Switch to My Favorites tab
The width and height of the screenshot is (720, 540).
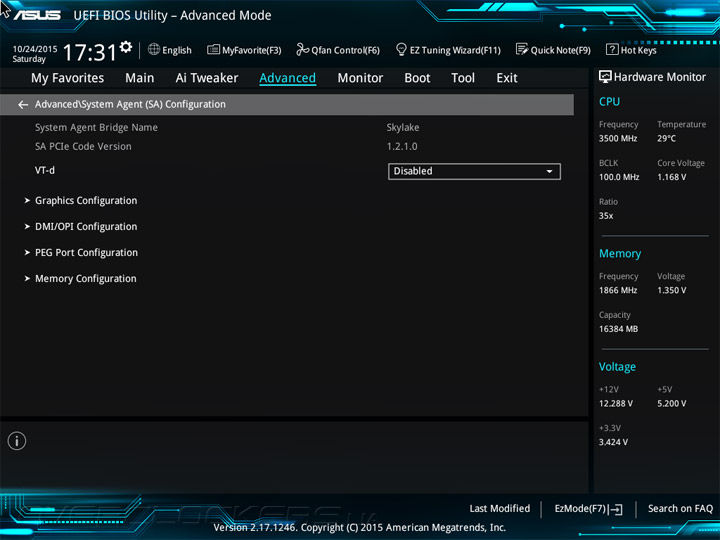coord(68,78)
